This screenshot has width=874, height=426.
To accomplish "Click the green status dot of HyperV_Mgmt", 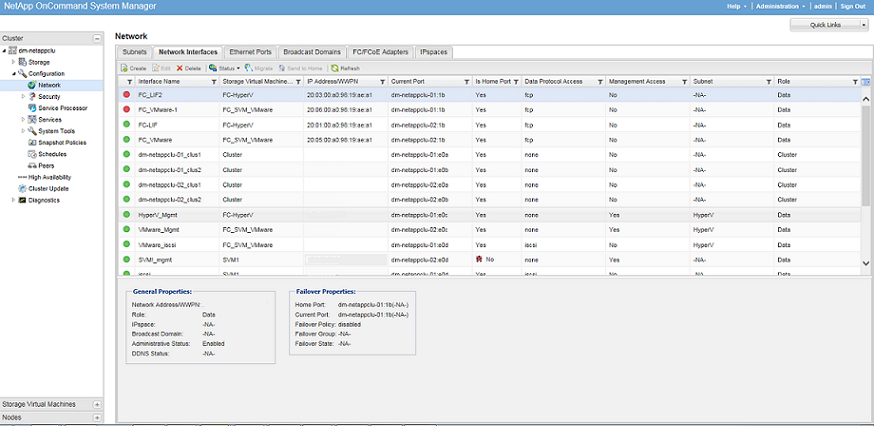I will click(x=127, y=215).
